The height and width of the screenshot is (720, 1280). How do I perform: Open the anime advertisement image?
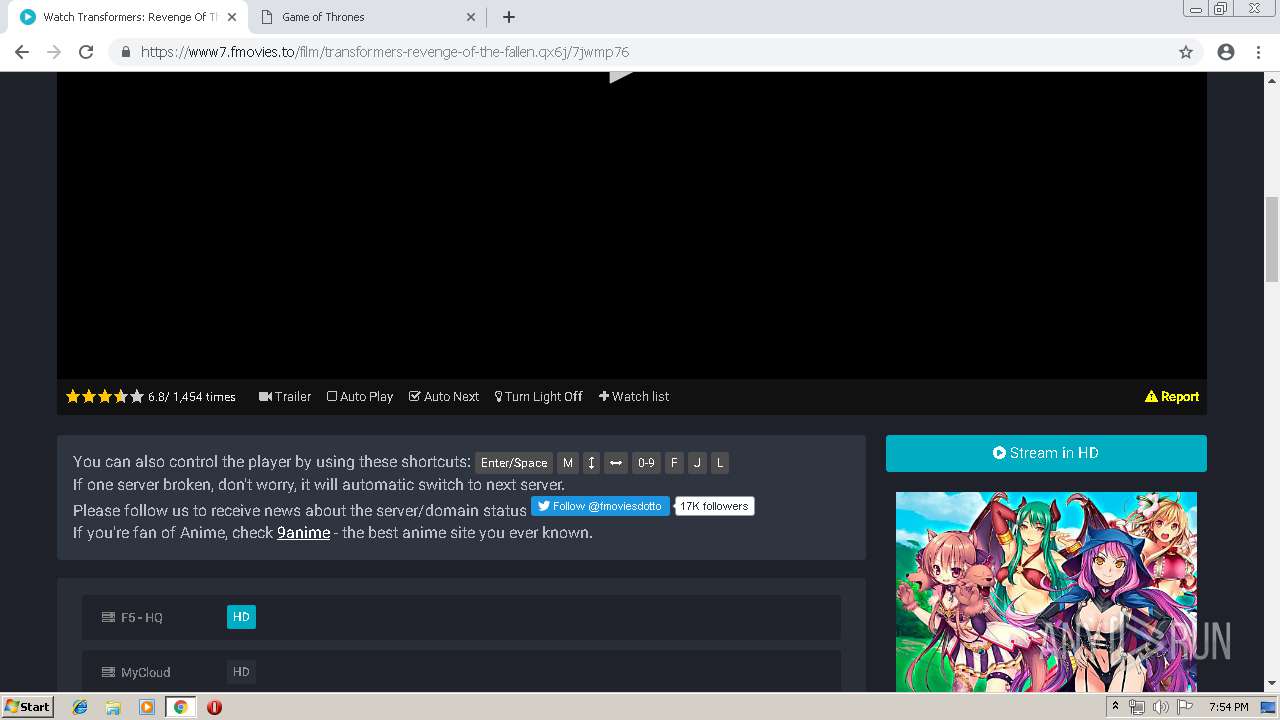1046,591
